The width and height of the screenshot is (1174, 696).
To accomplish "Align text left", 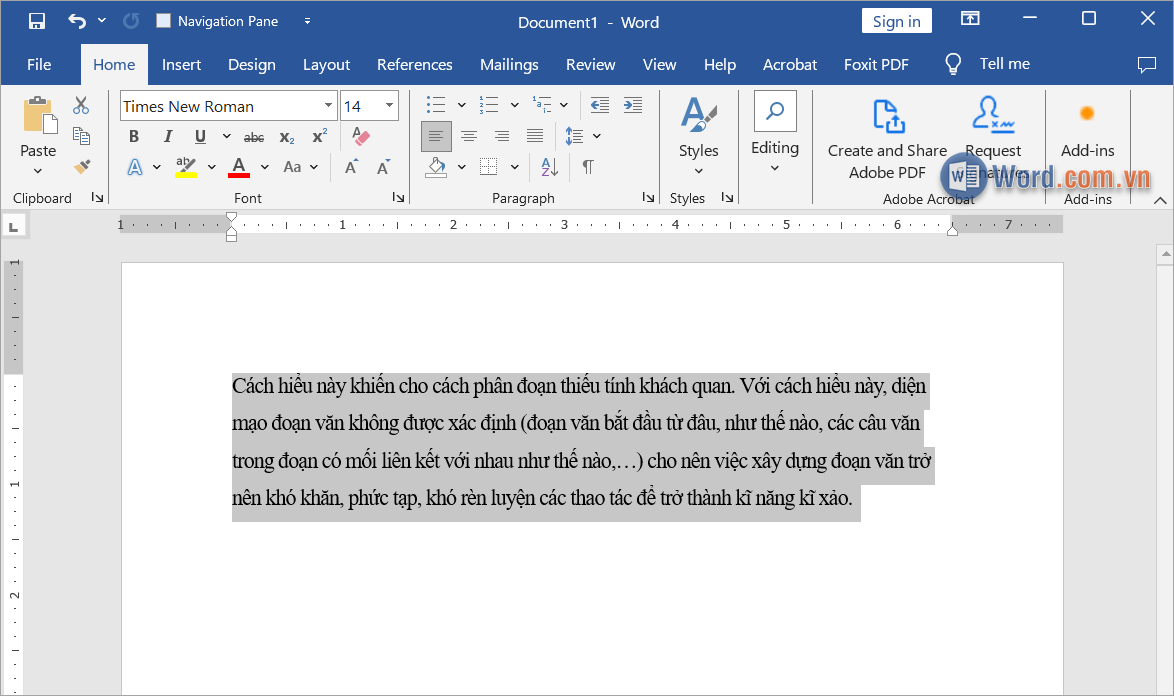I will point(436,136).
